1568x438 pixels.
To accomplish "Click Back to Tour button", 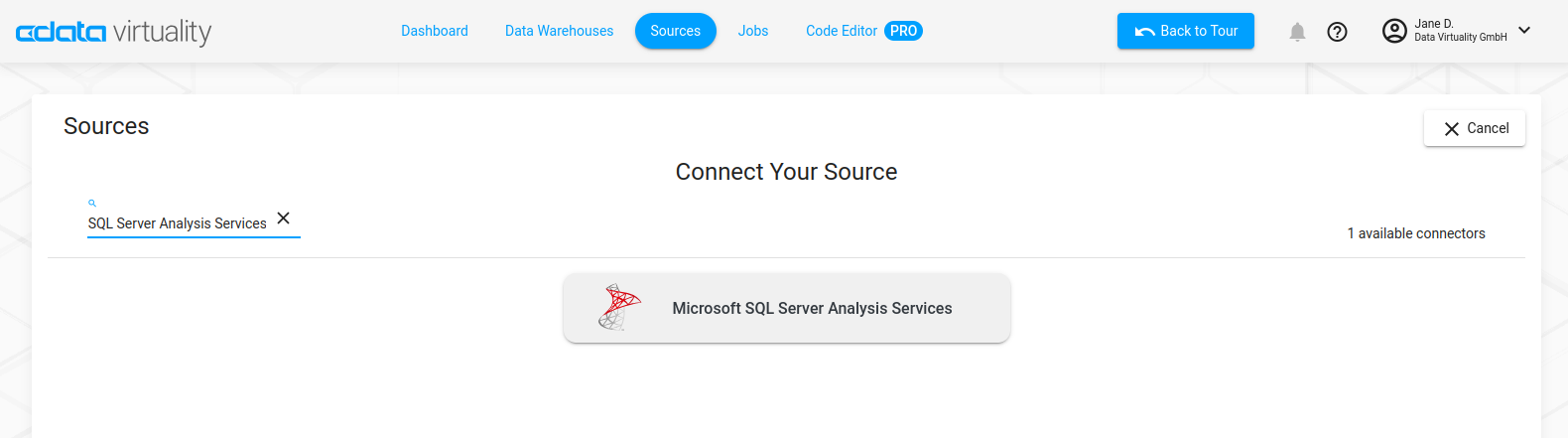I will click(1186, 31).
